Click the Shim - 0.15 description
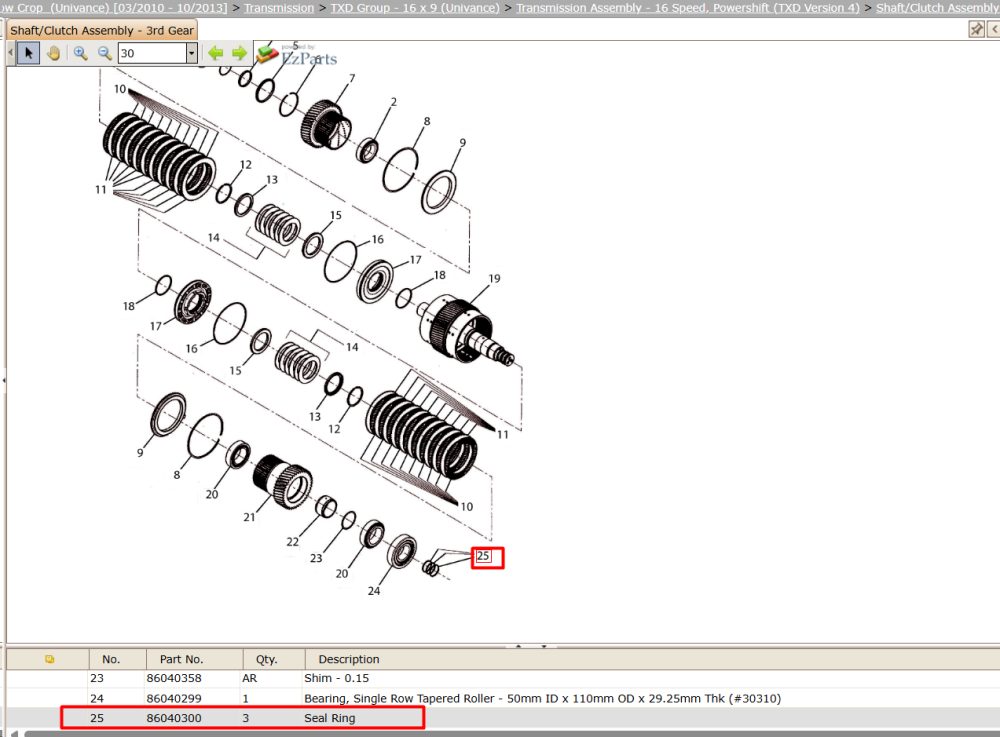Viewport: 1000px width, 737px height. click(337, 678)
